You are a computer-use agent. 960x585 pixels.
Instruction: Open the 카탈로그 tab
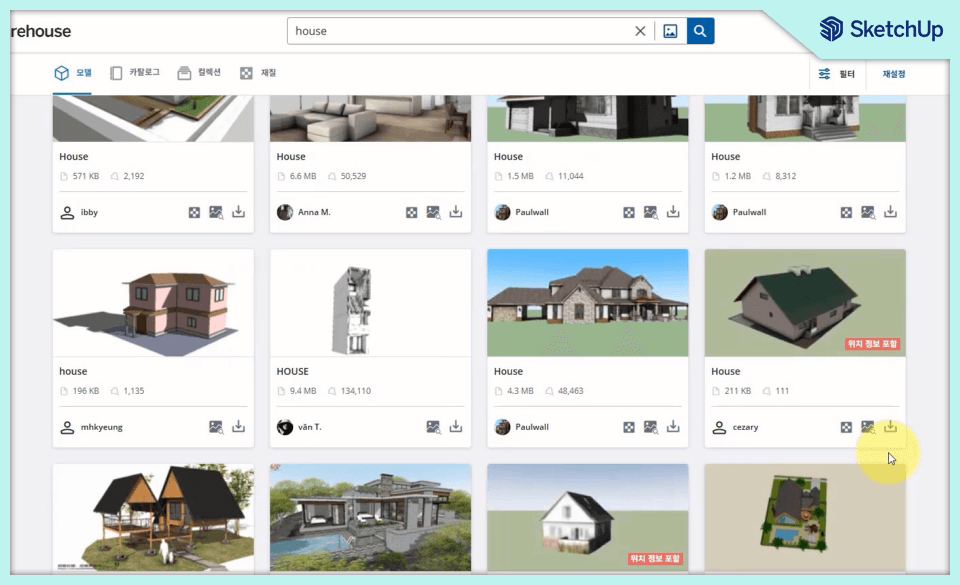(135, 73)
